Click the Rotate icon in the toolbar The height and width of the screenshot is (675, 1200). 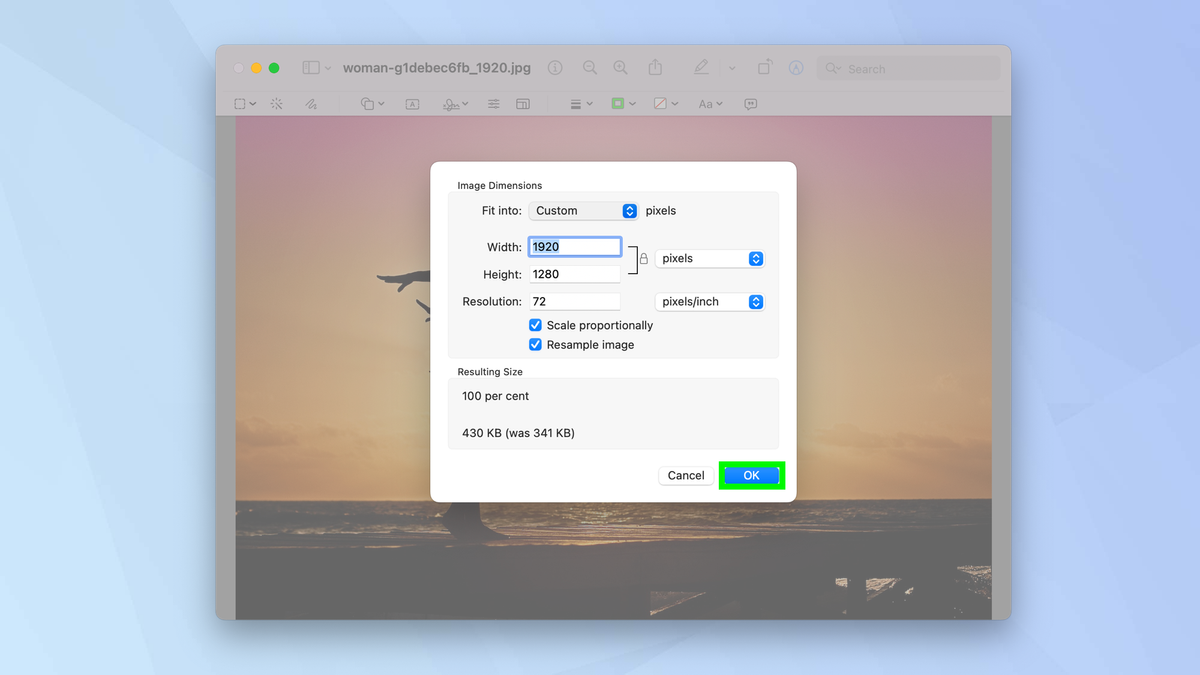[763, 66]
